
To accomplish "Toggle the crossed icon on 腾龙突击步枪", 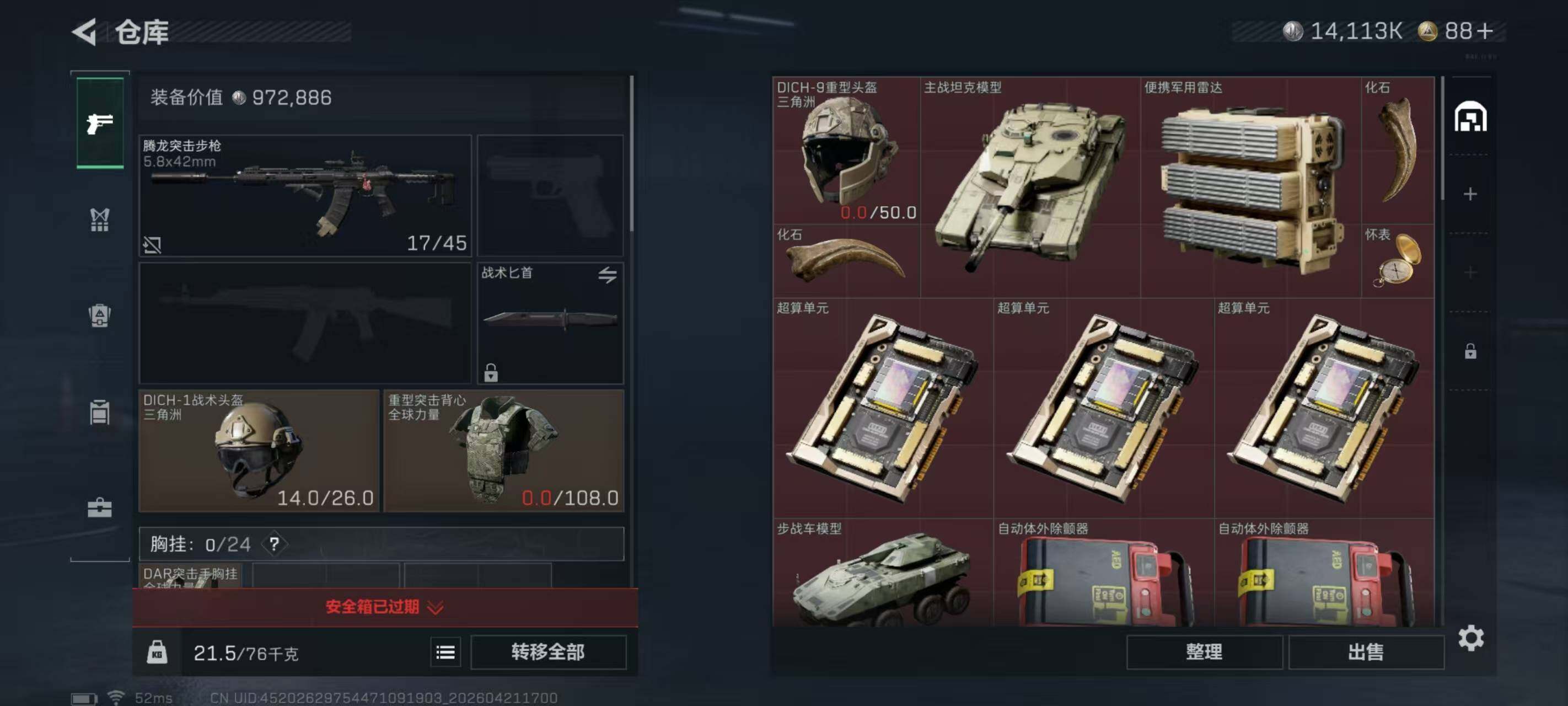I will [x=152, y=245].
